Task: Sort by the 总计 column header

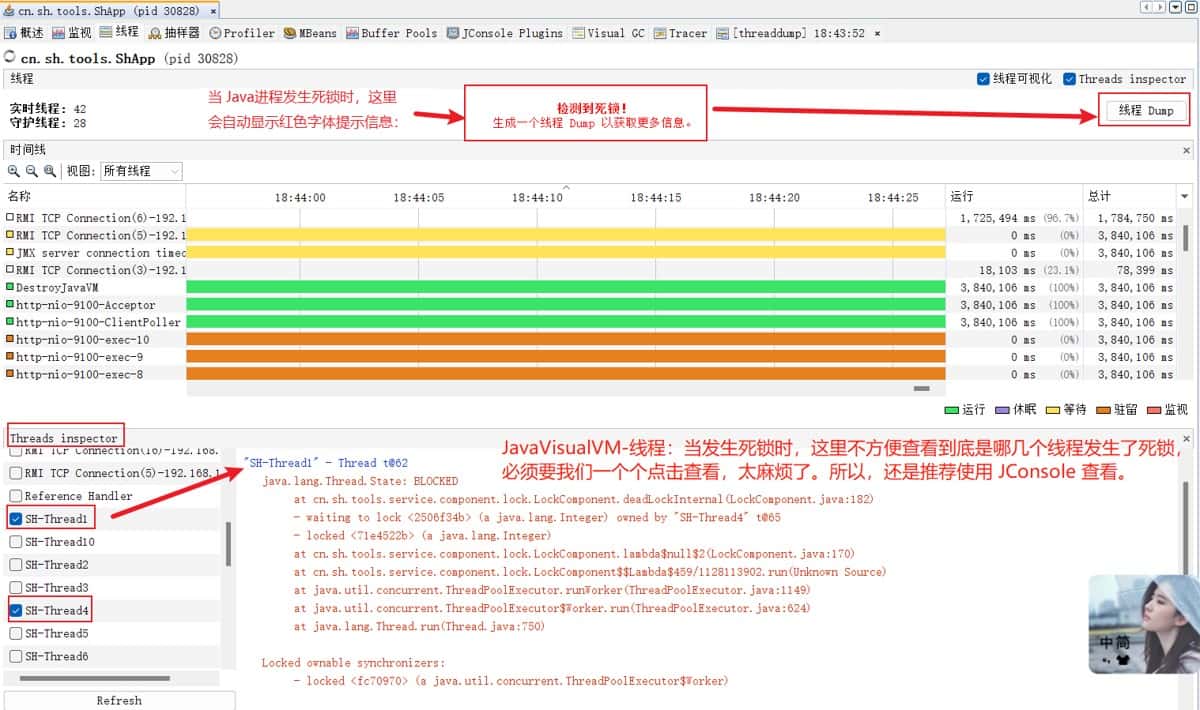Action: 1130,196
